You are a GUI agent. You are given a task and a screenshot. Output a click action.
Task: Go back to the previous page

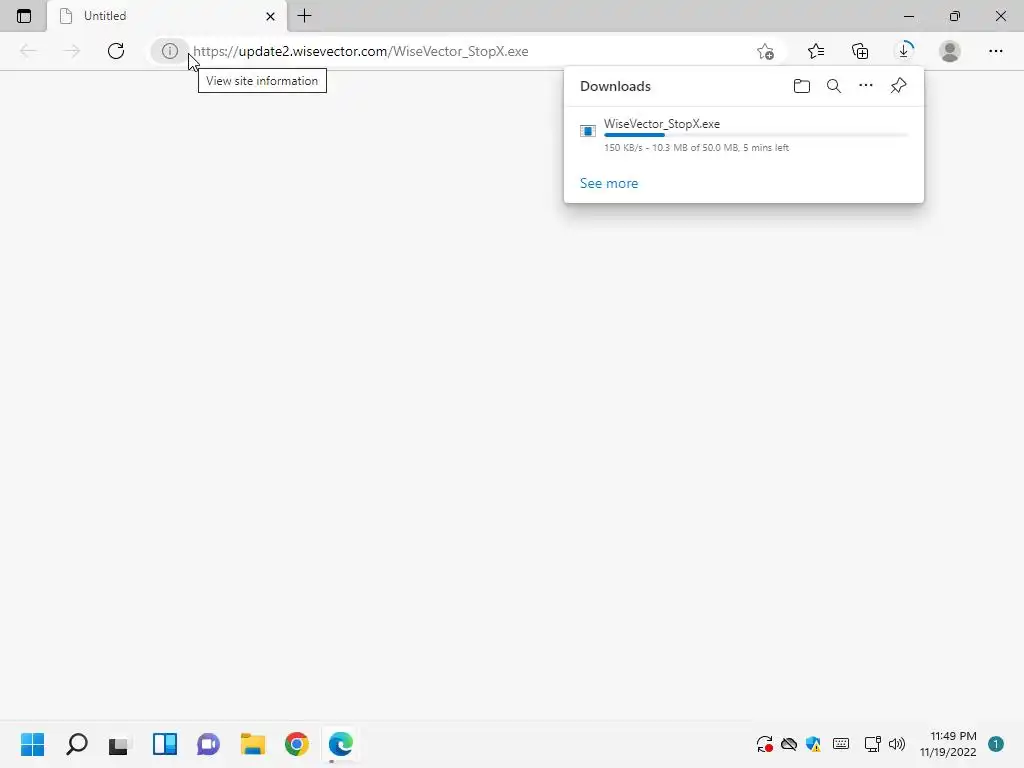tap(28, 51)
